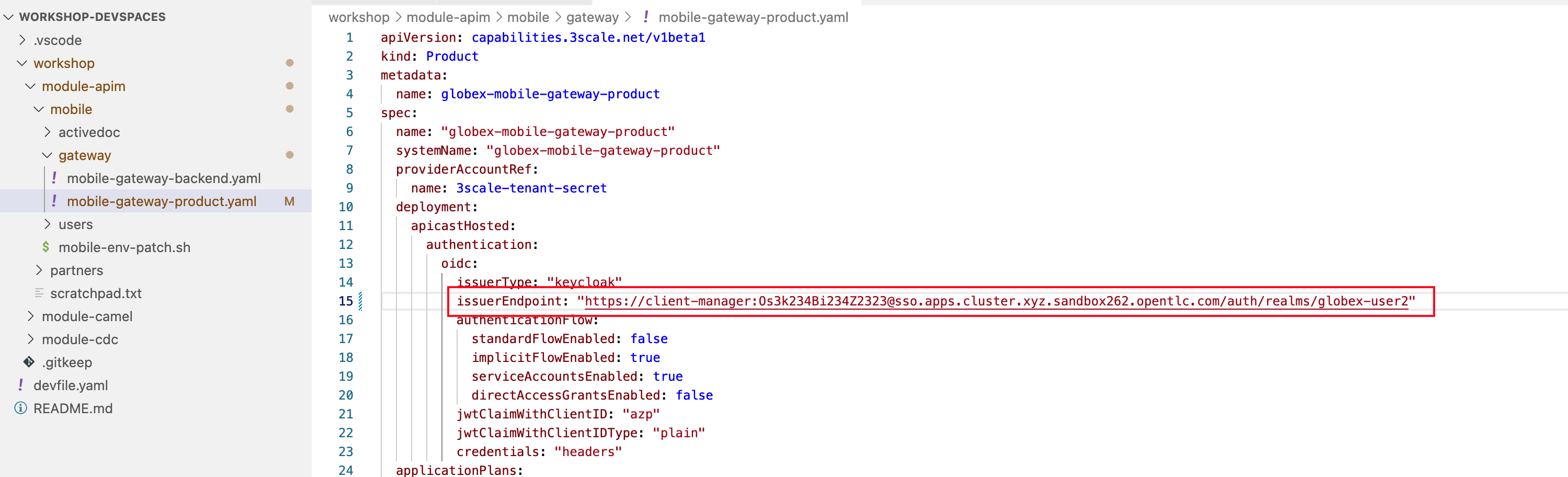Open mobile-gateway-backend.yaml file
The image size is (1568, 477).
pos(164,178)
